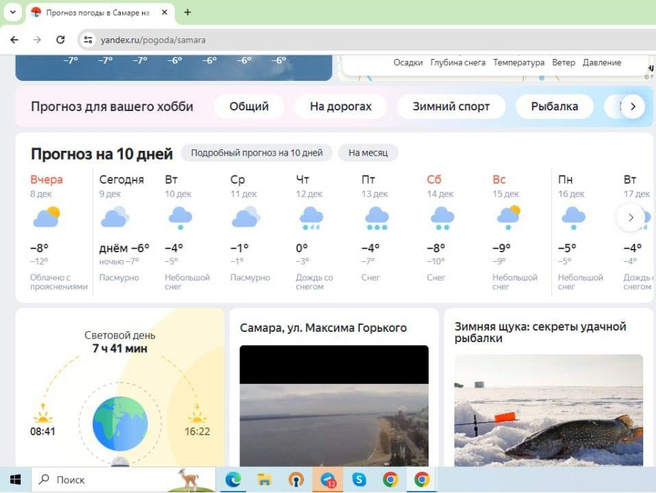
Task: Click overcast icon for 11 дек
Action: (246, 217)
